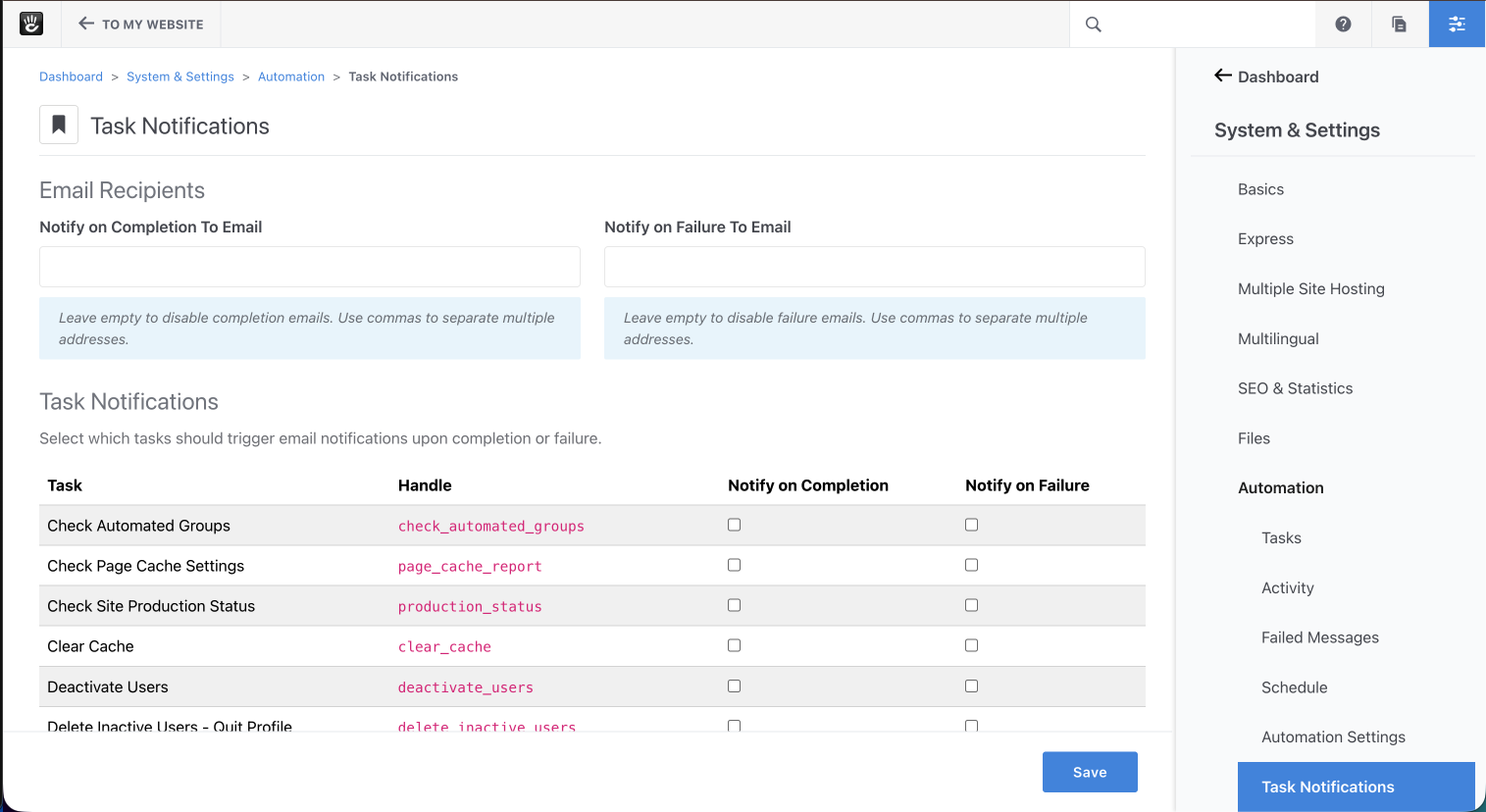Click the bookmark icon beside Task Notifications
This screenshot has width=1486, height=812.
point(59,126)
